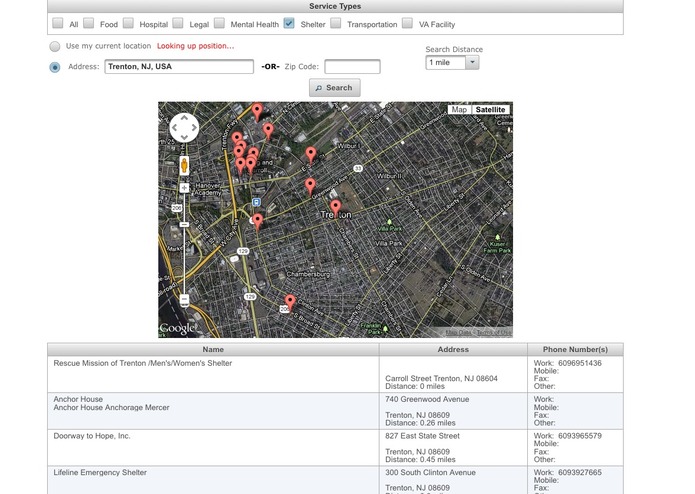
Task: Click the Kuser Farm Park tree icon
Action: click(497, 237)
